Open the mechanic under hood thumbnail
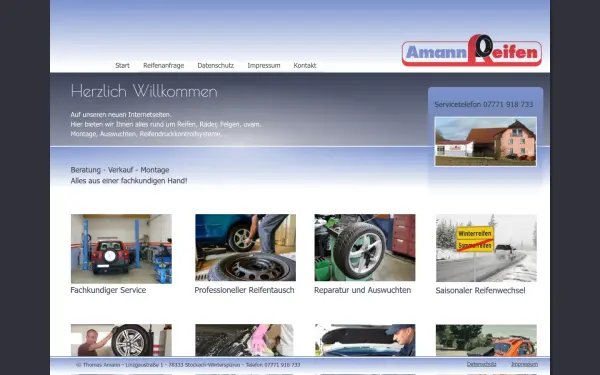 point(365,340)
